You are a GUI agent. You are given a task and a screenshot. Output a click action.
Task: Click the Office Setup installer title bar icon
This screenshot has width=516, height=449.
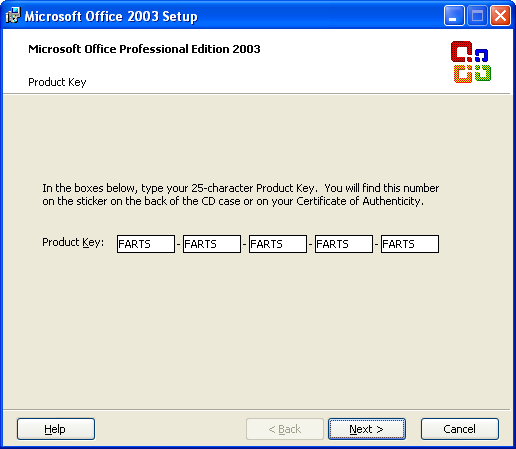pyautogui.click(x=13, y=15)
